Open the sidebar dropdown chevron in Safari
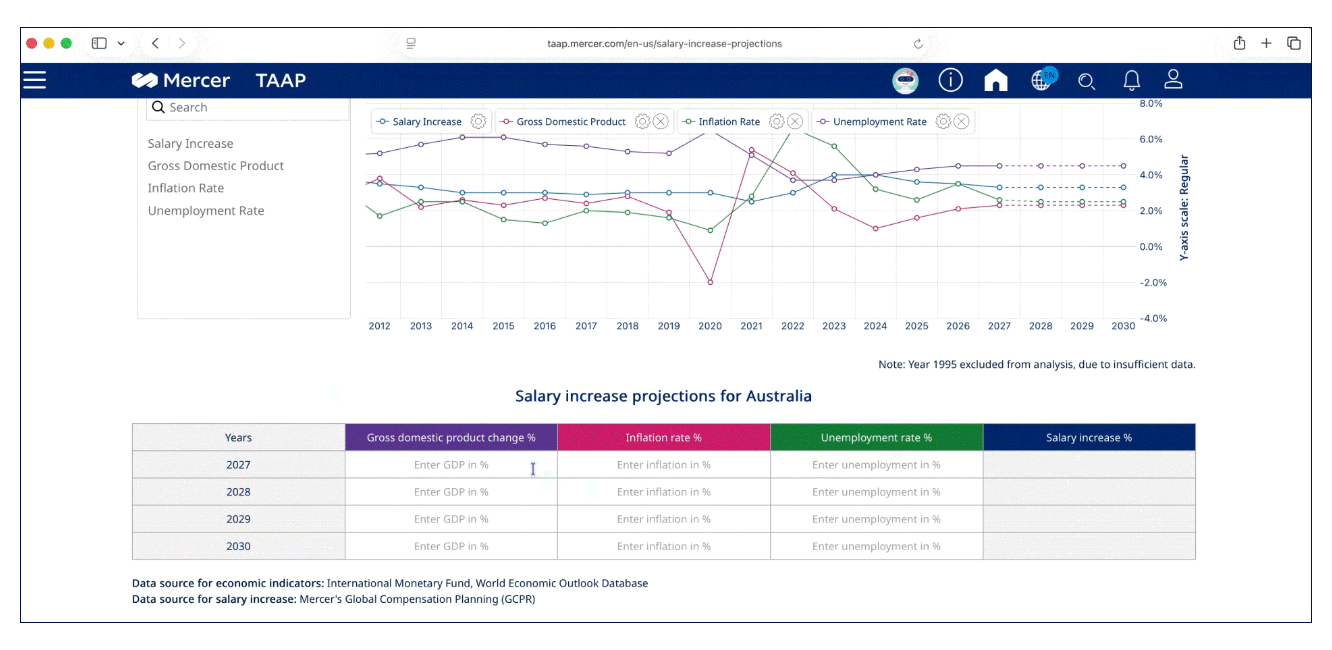Screen dimensions: 1332x650 click(x=121, y=43)
